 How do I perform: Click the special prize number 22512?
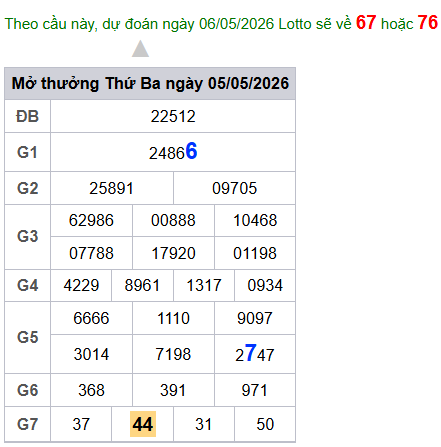pos(173,116)
